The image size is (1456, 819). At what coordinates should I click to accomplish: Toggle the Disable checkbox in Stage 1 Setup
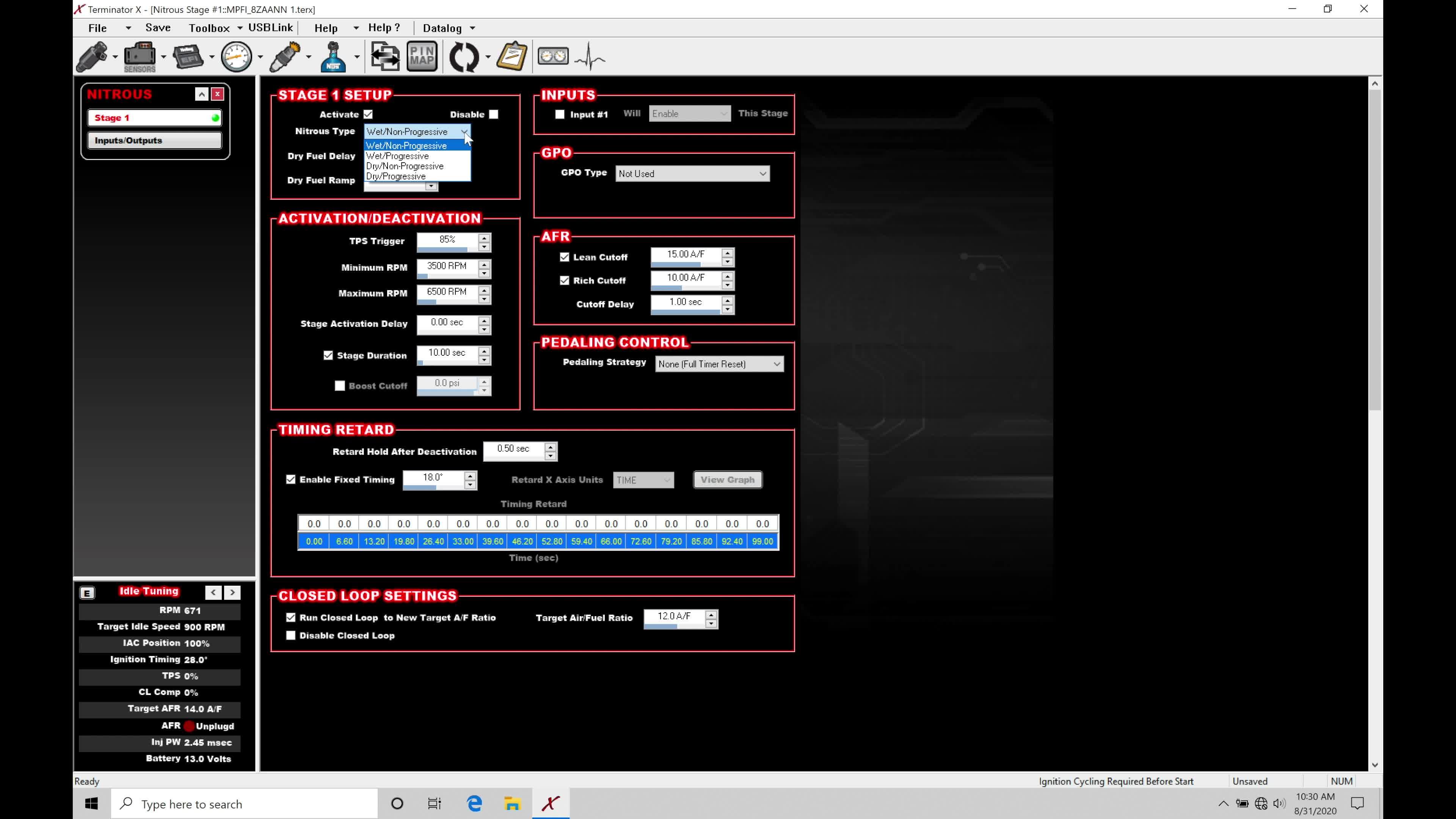[494, 114]
